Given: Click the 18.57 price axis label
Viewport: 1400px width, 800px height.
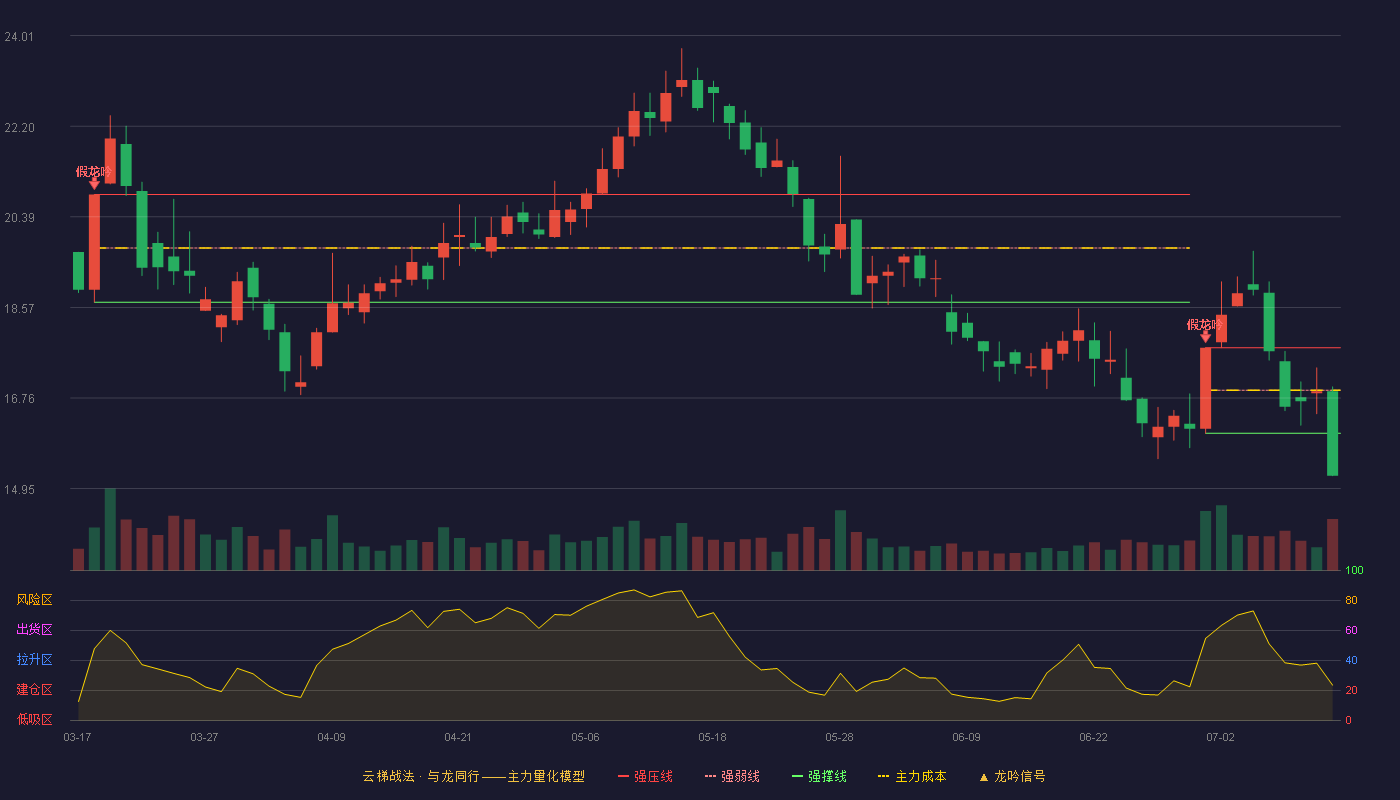Looking at the screenshot, I should (19, 309).
